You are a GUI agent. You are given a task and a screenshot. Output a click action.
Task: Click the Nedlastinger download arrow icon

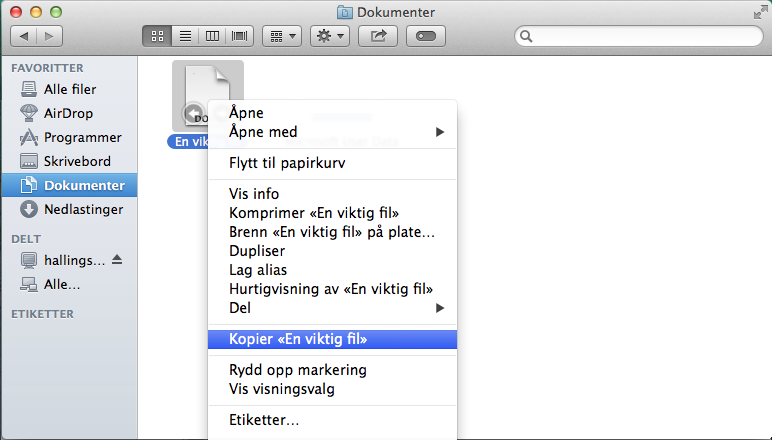29,209
